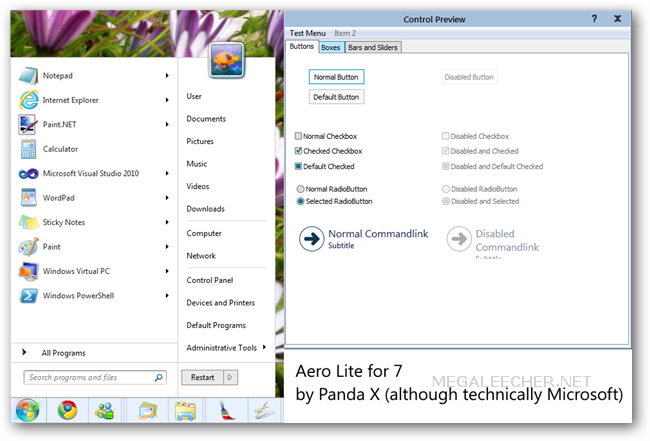Expand Windows PowerShell jump list arrow
This screenshot has height=441, width=650.
tap(167, 296)
